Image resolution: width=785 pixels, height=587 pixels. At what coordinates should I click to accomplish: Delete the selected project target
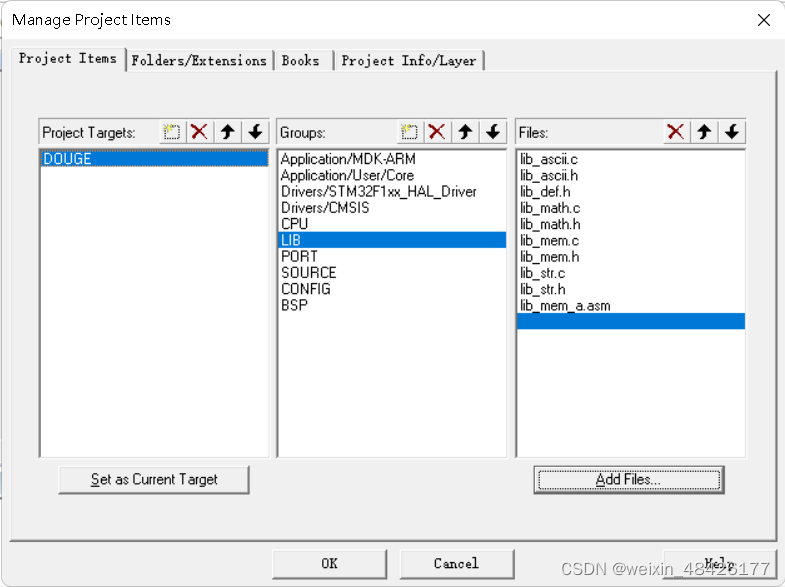(x=199, y=132)
